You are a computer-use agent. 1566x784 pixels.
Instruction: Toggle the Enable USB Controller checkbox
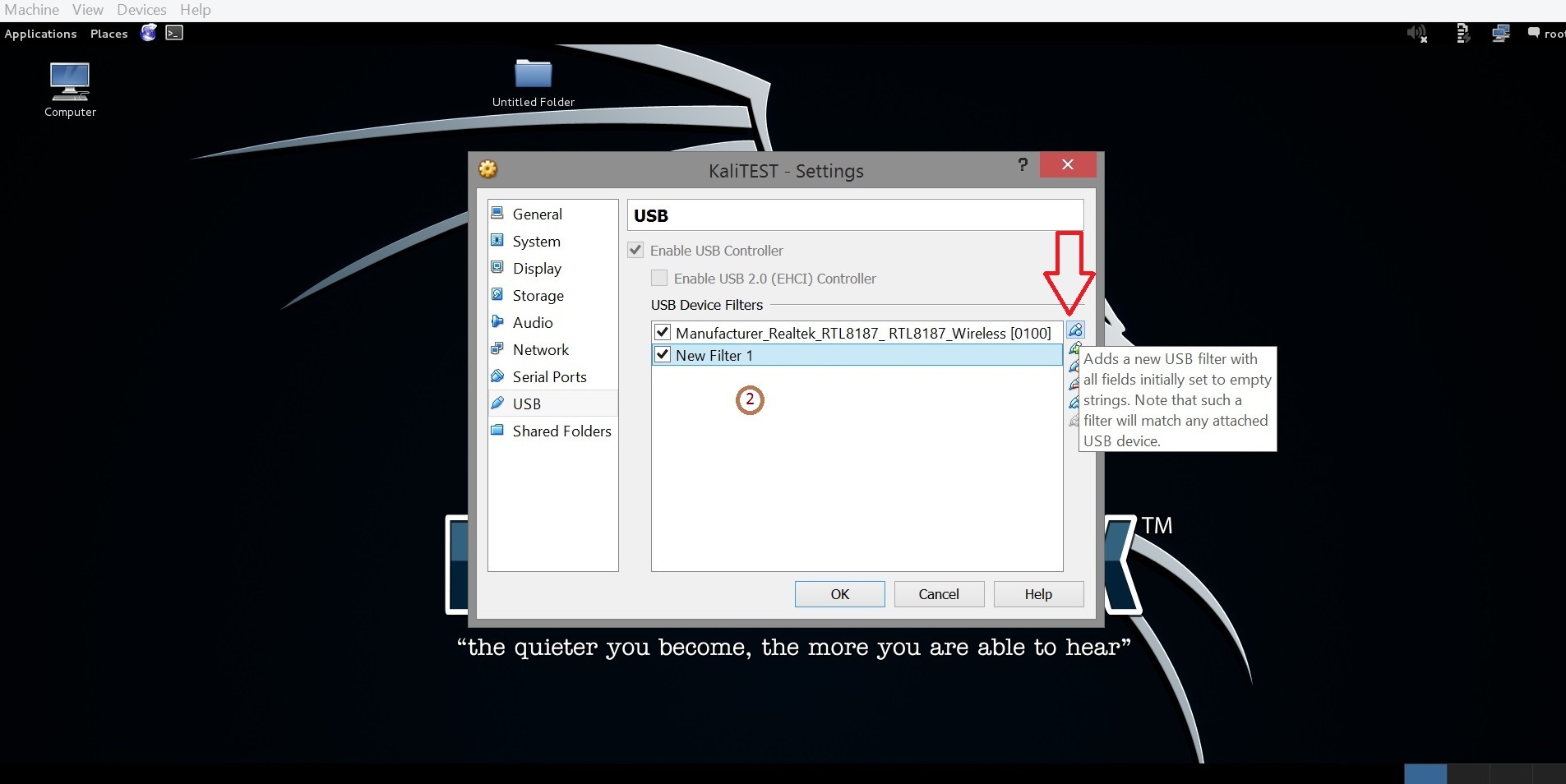(x=635, y=250)
